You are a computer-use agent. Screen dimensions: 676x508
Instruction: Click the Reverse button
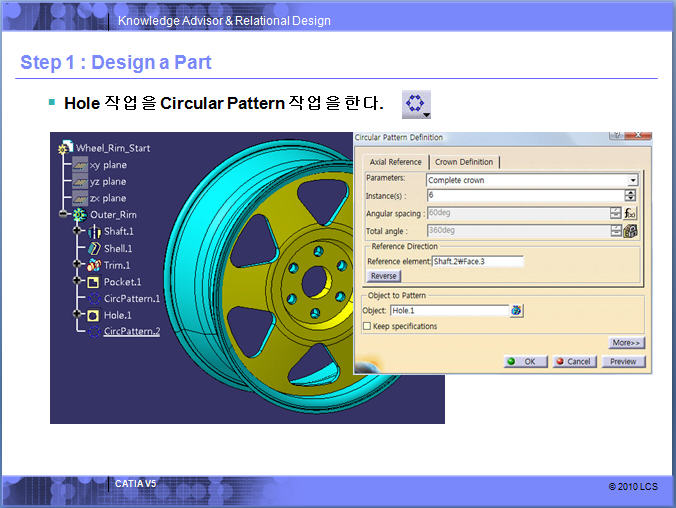383,276
